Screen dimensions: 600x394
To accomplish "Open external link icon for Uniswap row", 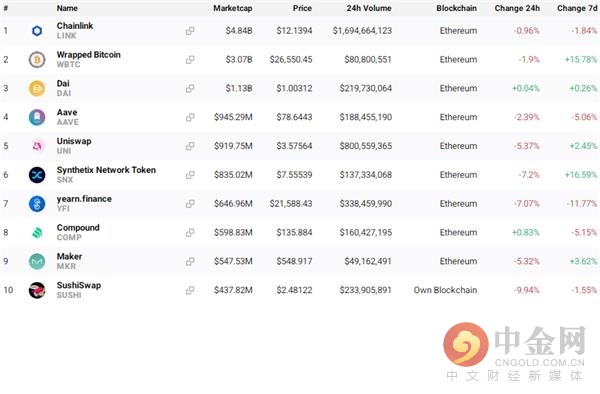I will coord(190,146).
